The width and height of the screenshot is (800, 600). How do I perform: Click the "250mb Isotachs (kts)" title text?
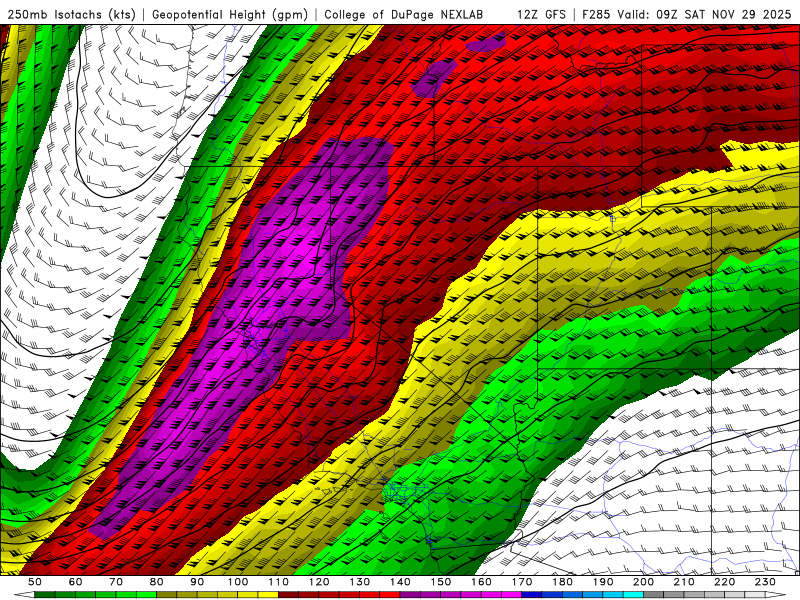(72, 14)
